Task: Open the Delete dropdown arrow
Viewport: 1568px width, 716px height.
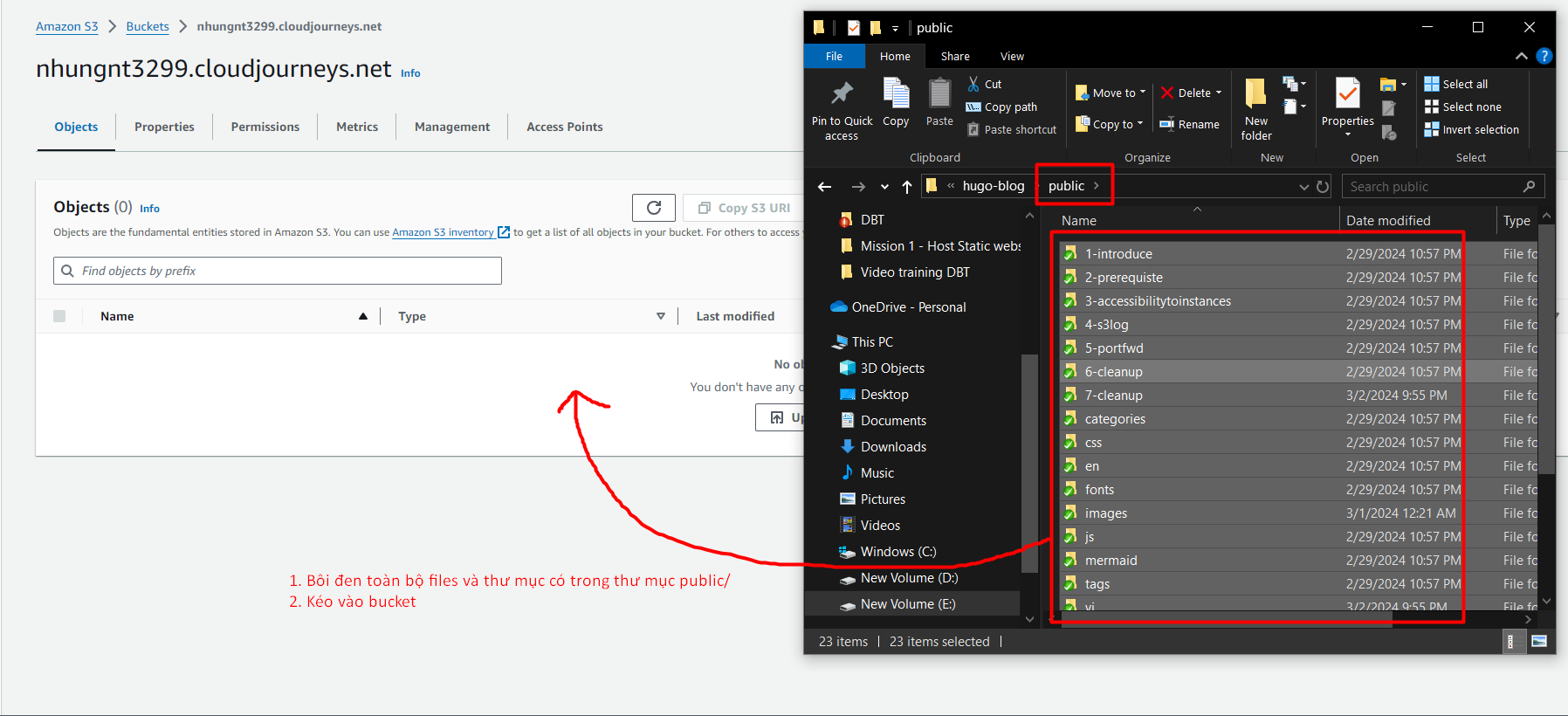Action: (x=1219, y=93)
